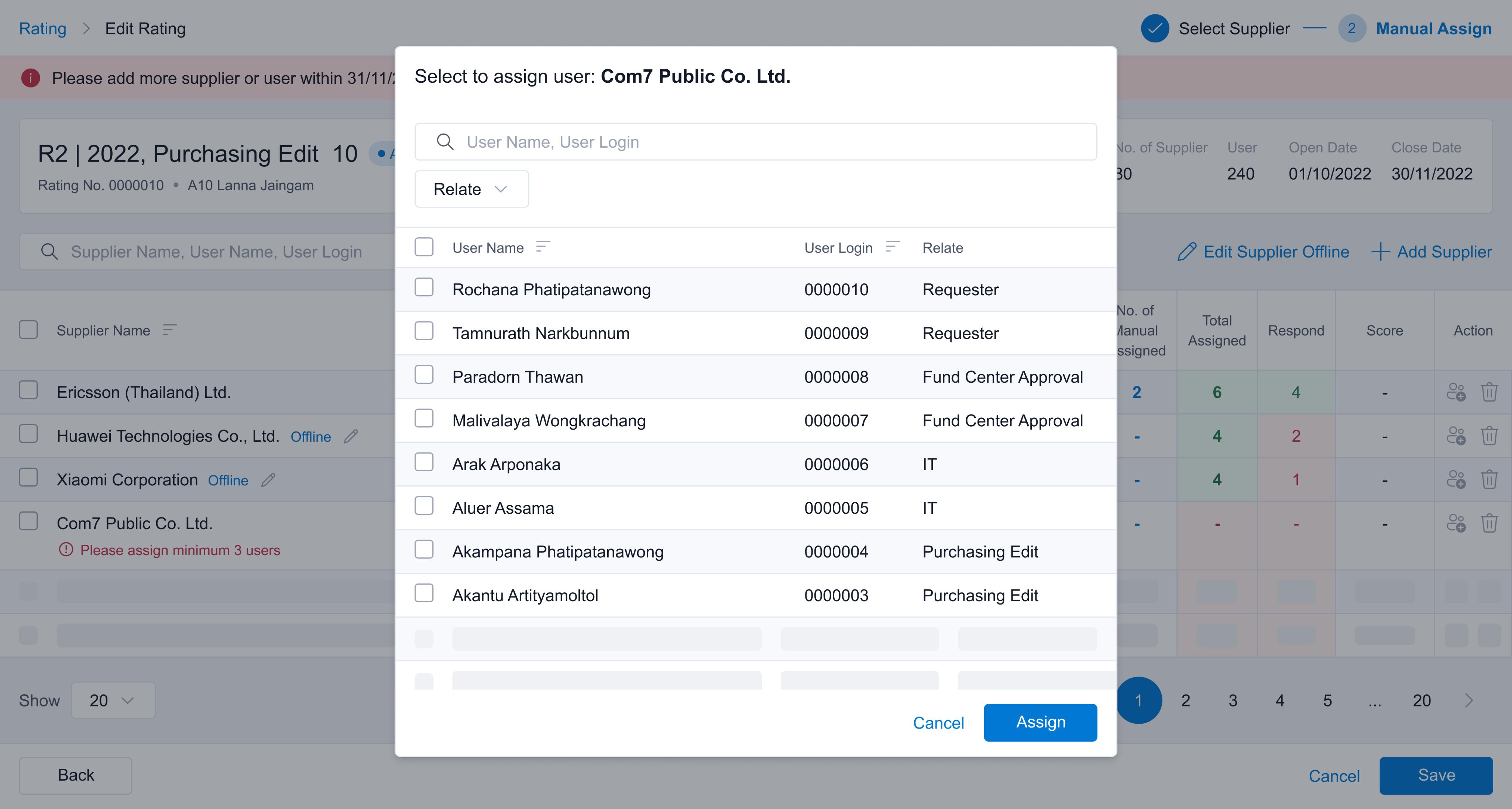This screenshot has width=1512, height=809.
Task: Click the step 2 Manual Assign circle
Action: [x=1352, y=28]
